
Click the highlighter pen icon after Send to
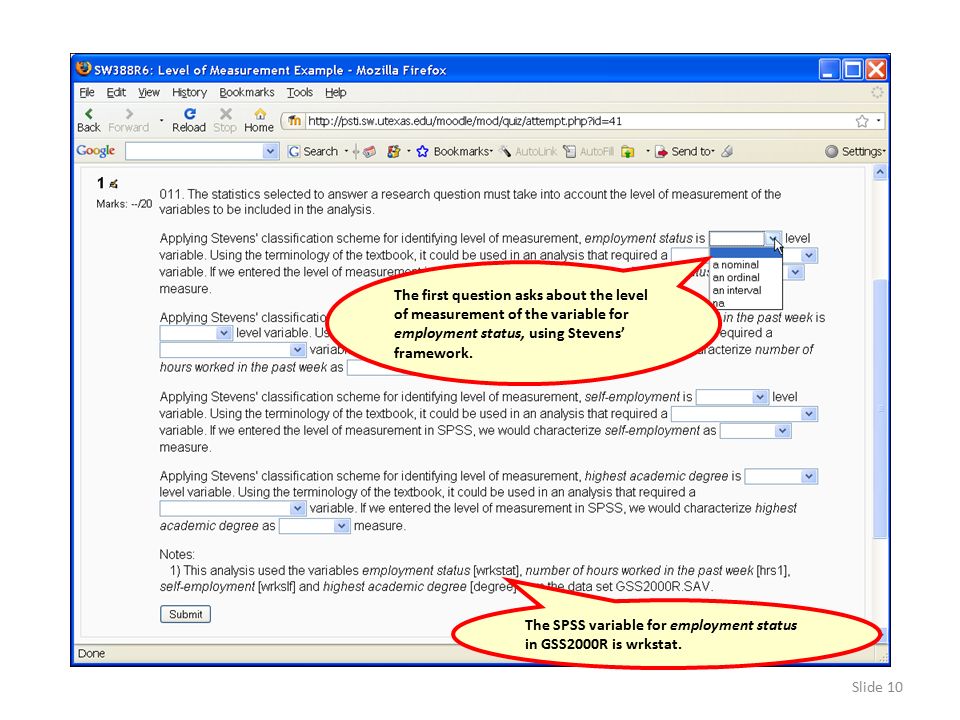(x=727, y=151)
